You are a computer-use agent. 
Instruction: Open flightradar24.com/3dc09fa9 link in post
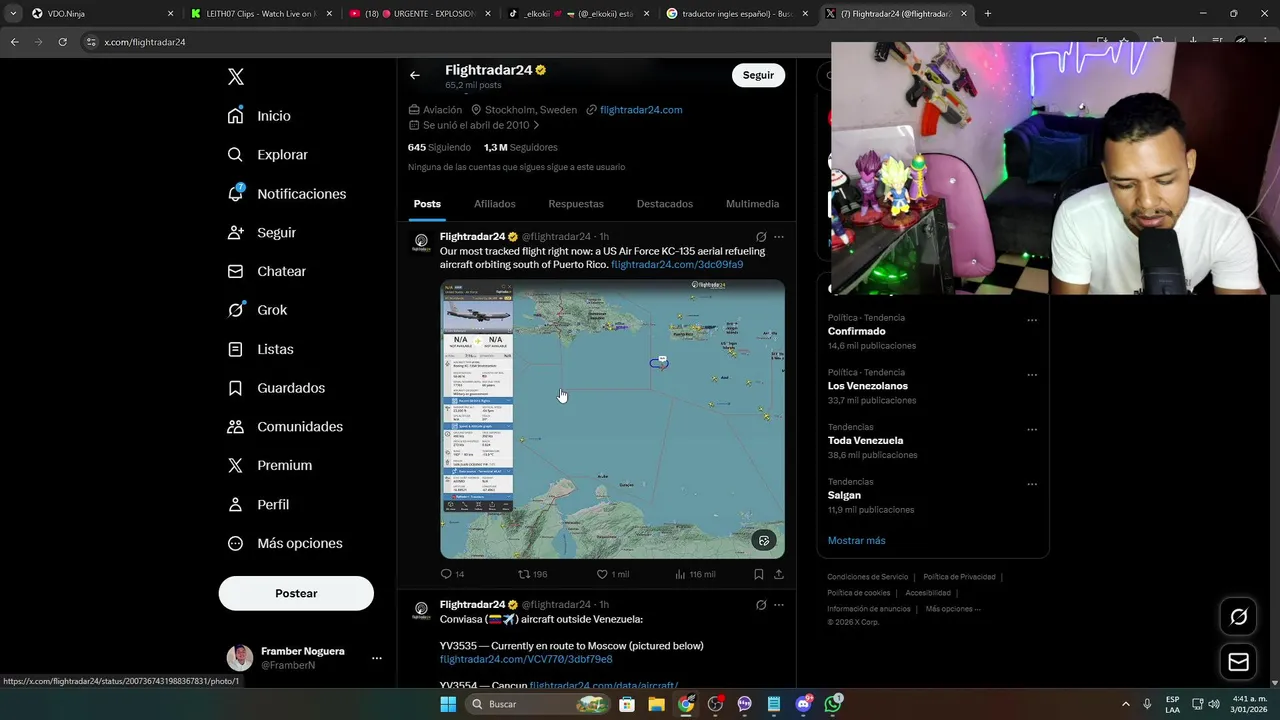point(677,265)
